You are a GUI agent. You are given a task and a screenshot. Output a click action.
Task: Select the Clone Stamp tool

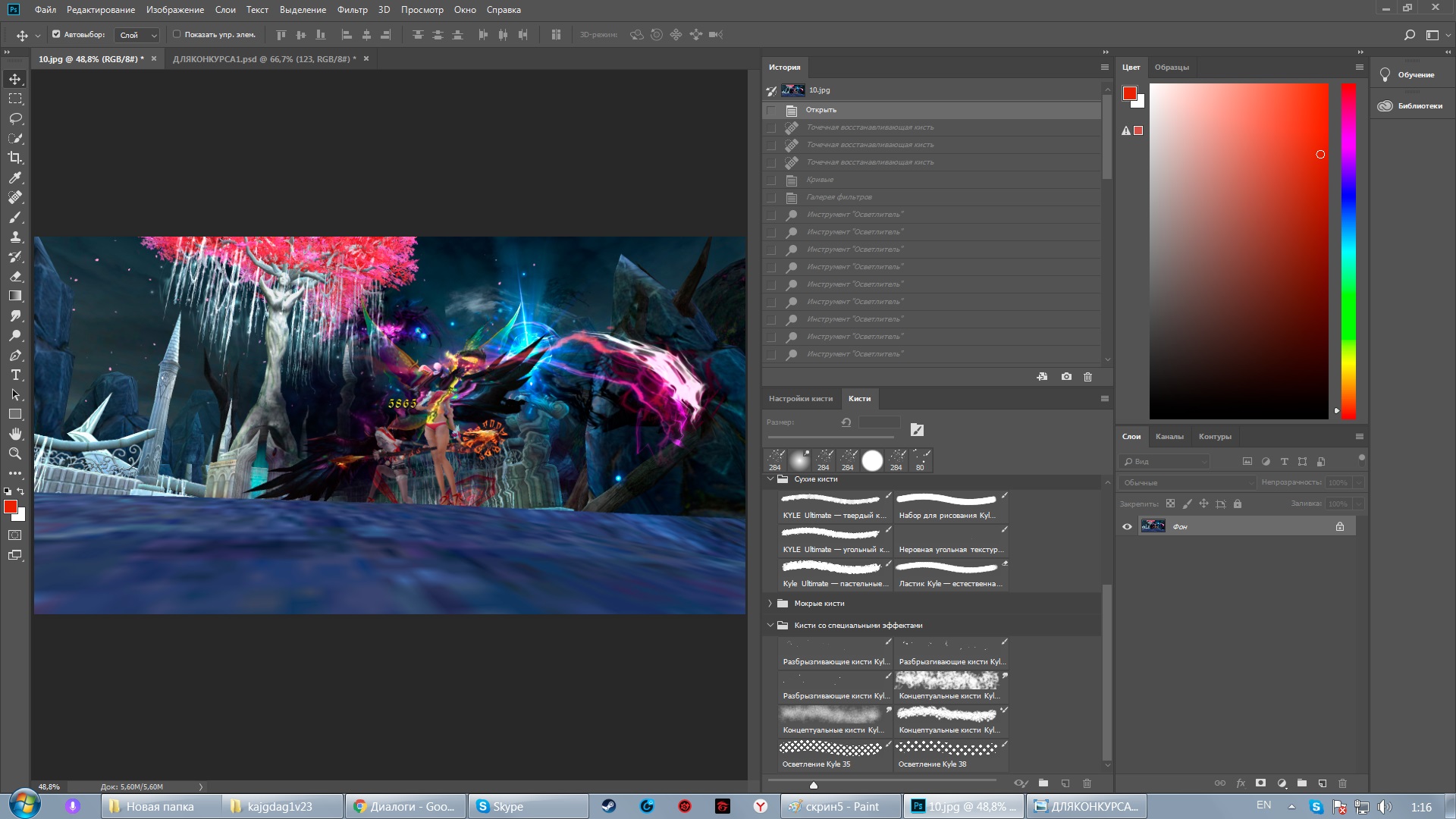[15, 237]
